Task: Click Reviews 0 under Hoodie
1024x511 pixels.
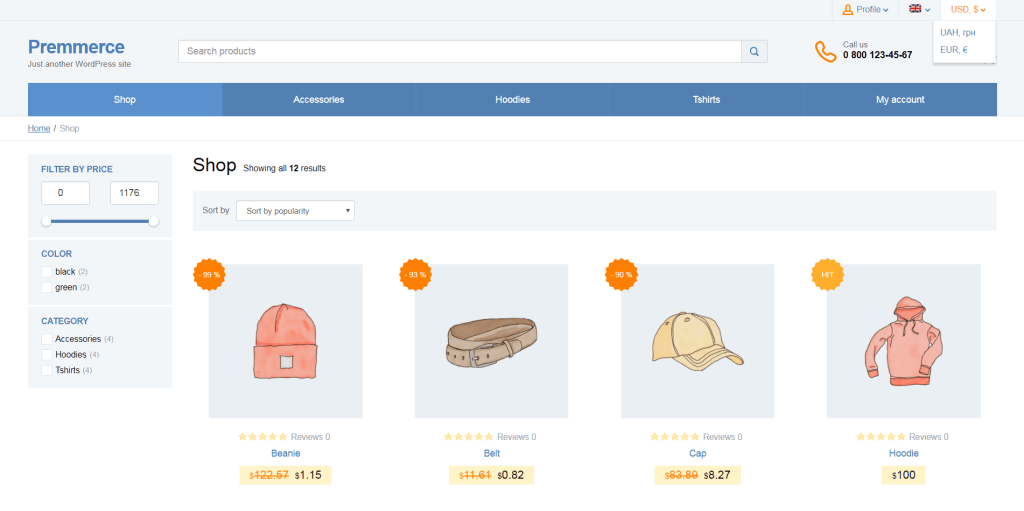Action: [929, 437]
